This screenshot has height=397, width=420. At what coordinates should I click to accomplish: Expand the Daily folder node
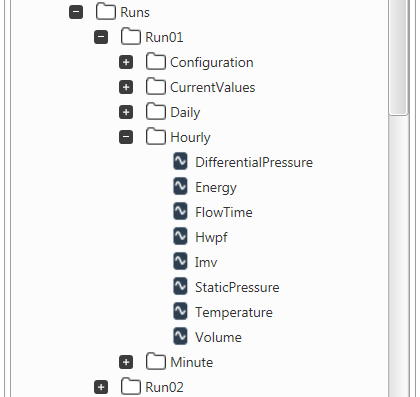click(126, 112)
